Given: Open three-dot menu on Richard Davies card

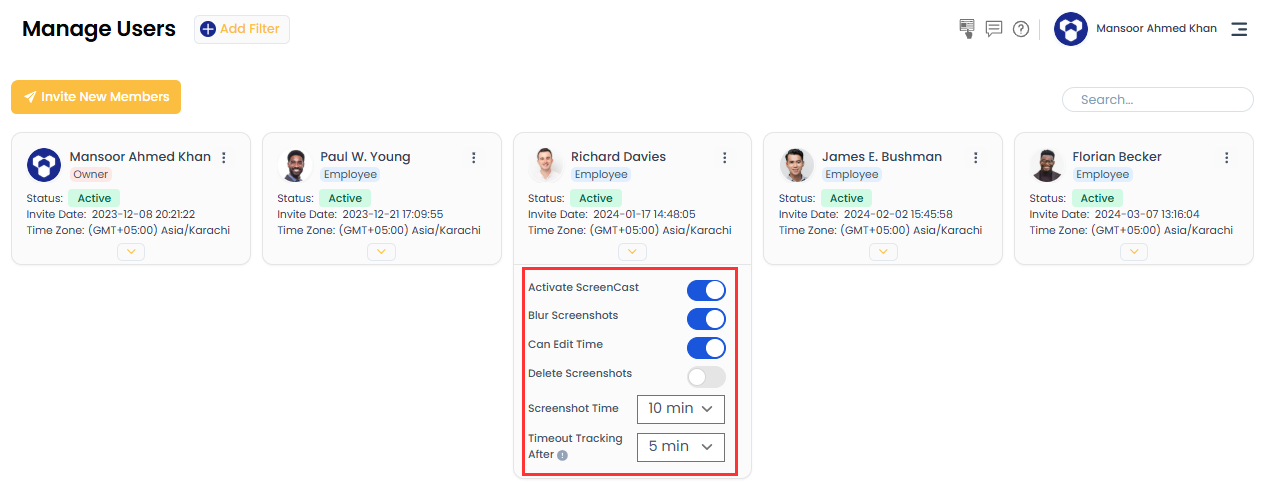Looking at the screenshot, I should coord(724,158).
